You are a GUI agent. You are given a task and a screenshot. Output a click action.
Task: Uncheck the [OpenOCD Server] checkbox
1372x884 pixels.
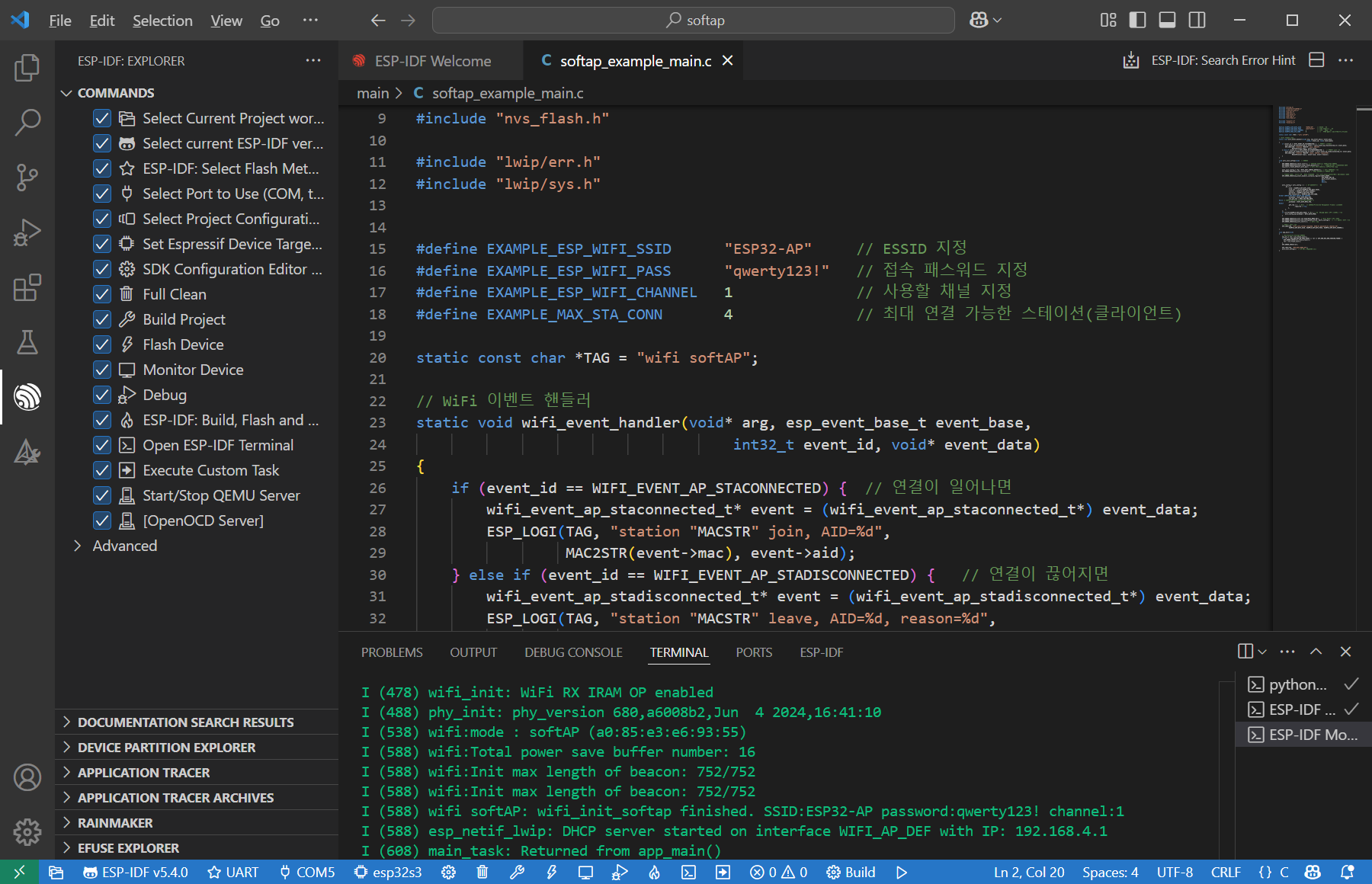[x=102, y=520]
